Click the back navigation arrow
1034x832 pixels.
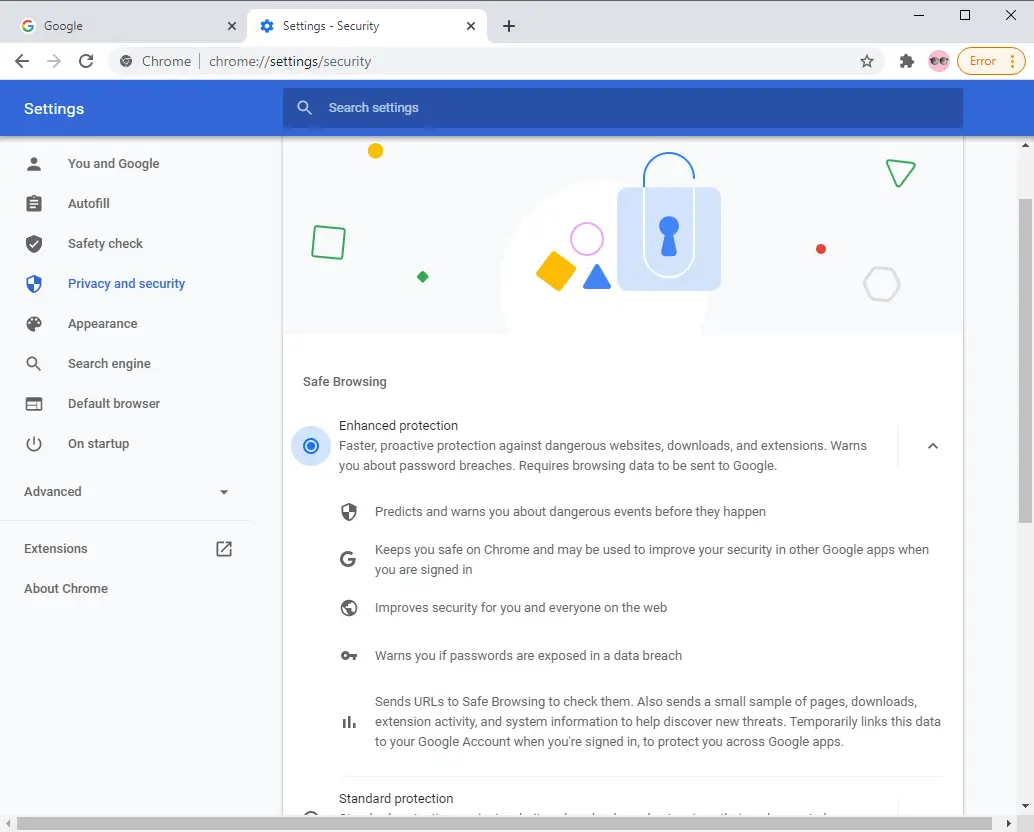coord(22,61)
